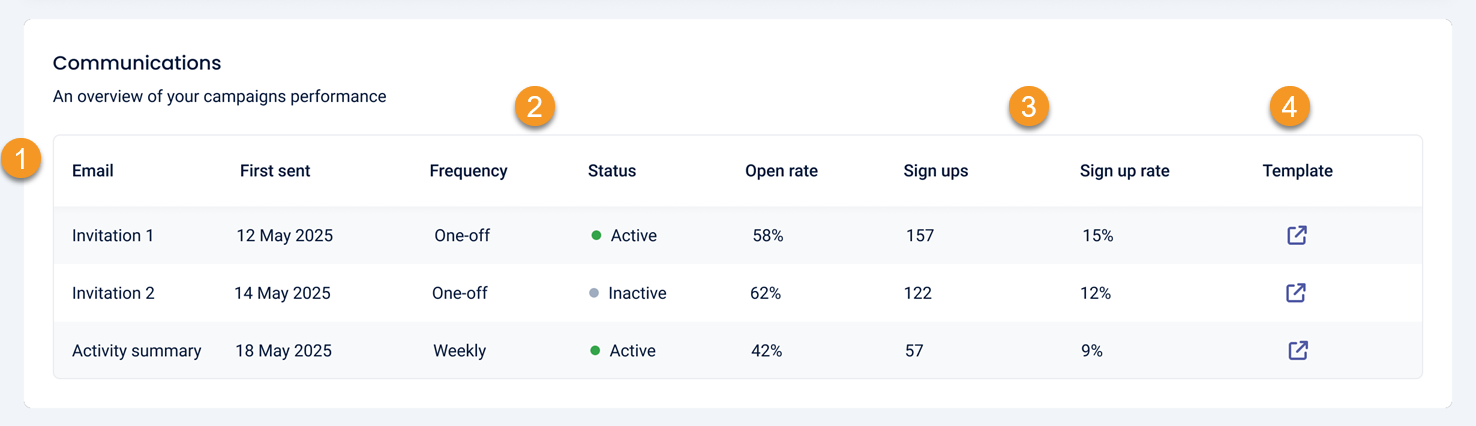The width and height of the screenshot is (1476, 426).
Task: Click the First sent column header
Action: [x=275, y=171]
